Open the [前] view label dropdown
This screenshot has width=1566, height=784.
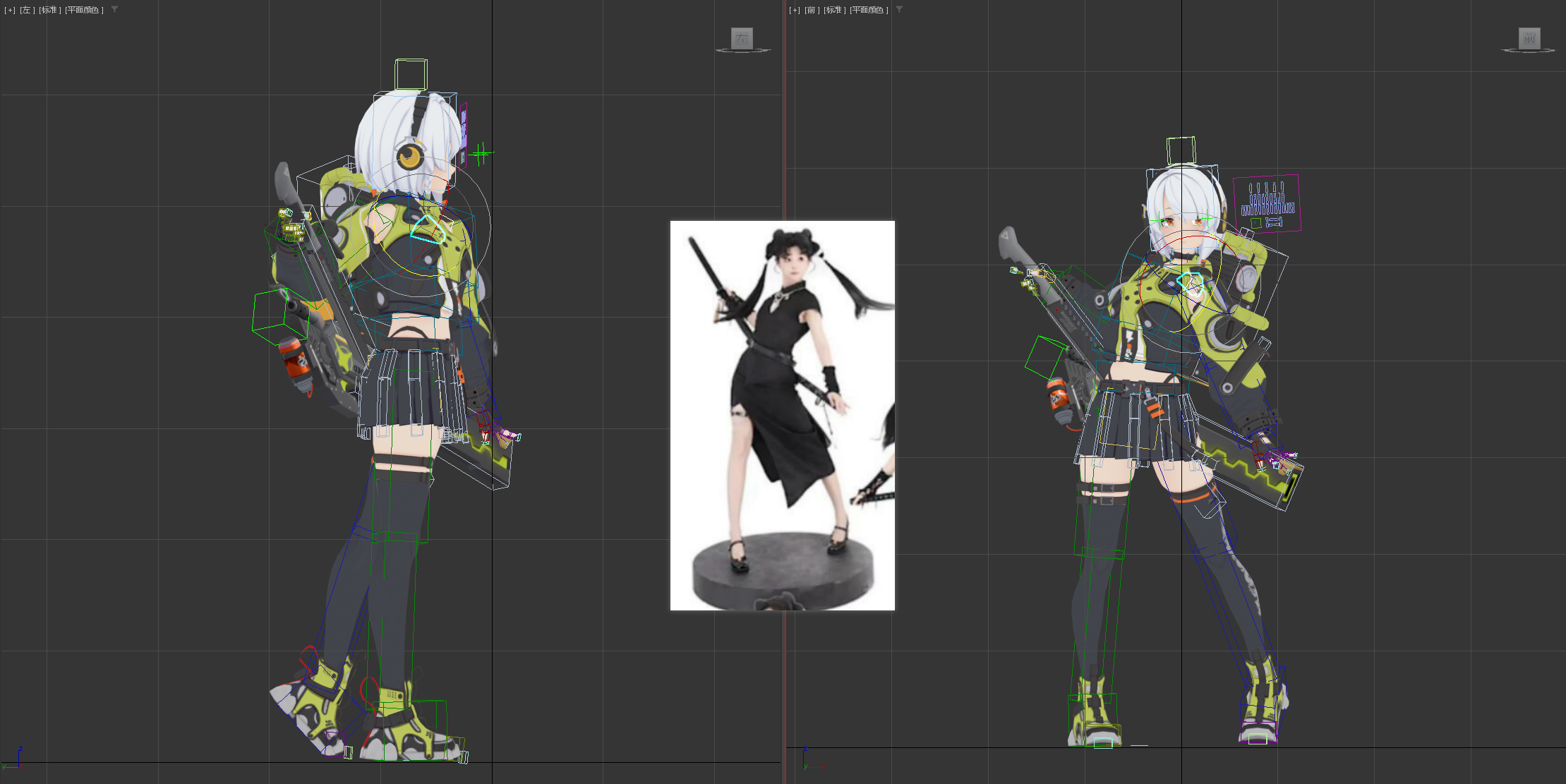tap(811, 10)
